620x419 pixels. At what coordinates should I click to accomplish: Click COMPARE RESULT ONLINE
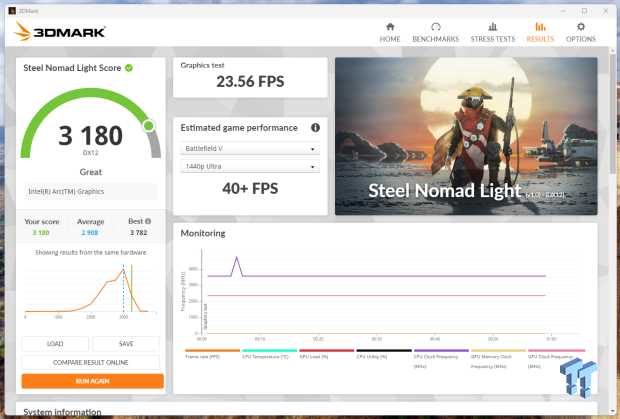click(91, 362)
